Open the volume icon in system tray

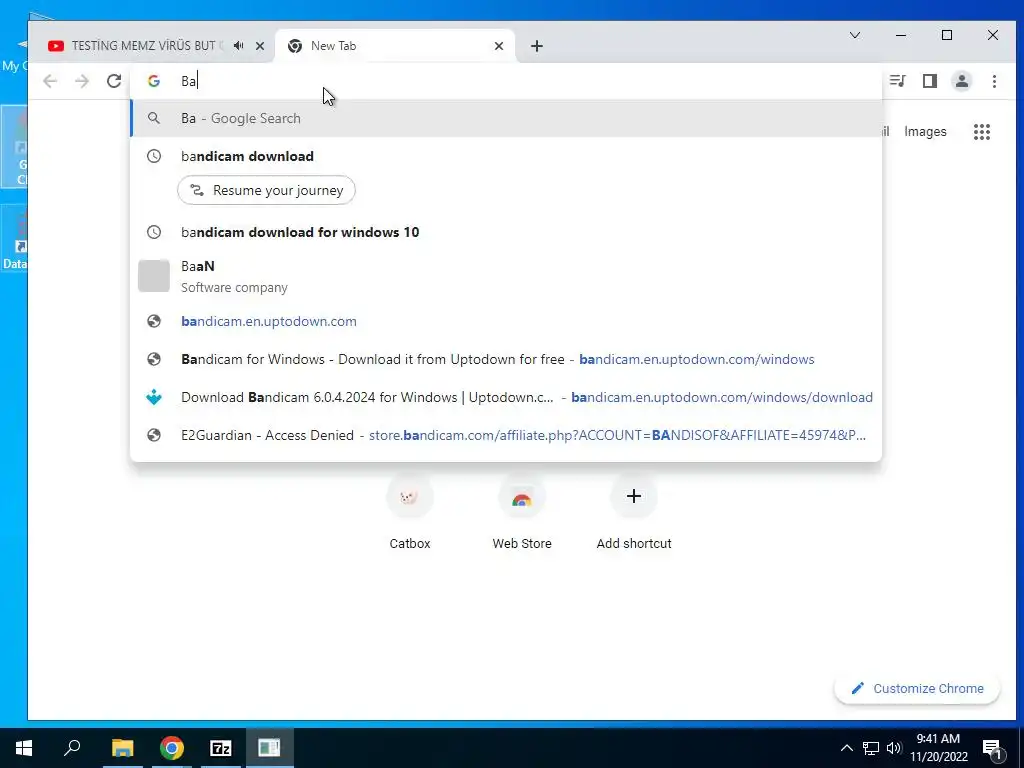click(893, 748)
